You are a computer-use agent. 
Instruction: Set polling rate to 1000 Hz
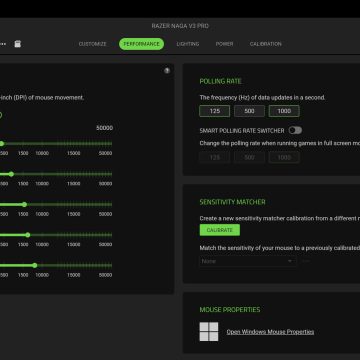pyautogui.click(x=284, y=111)
